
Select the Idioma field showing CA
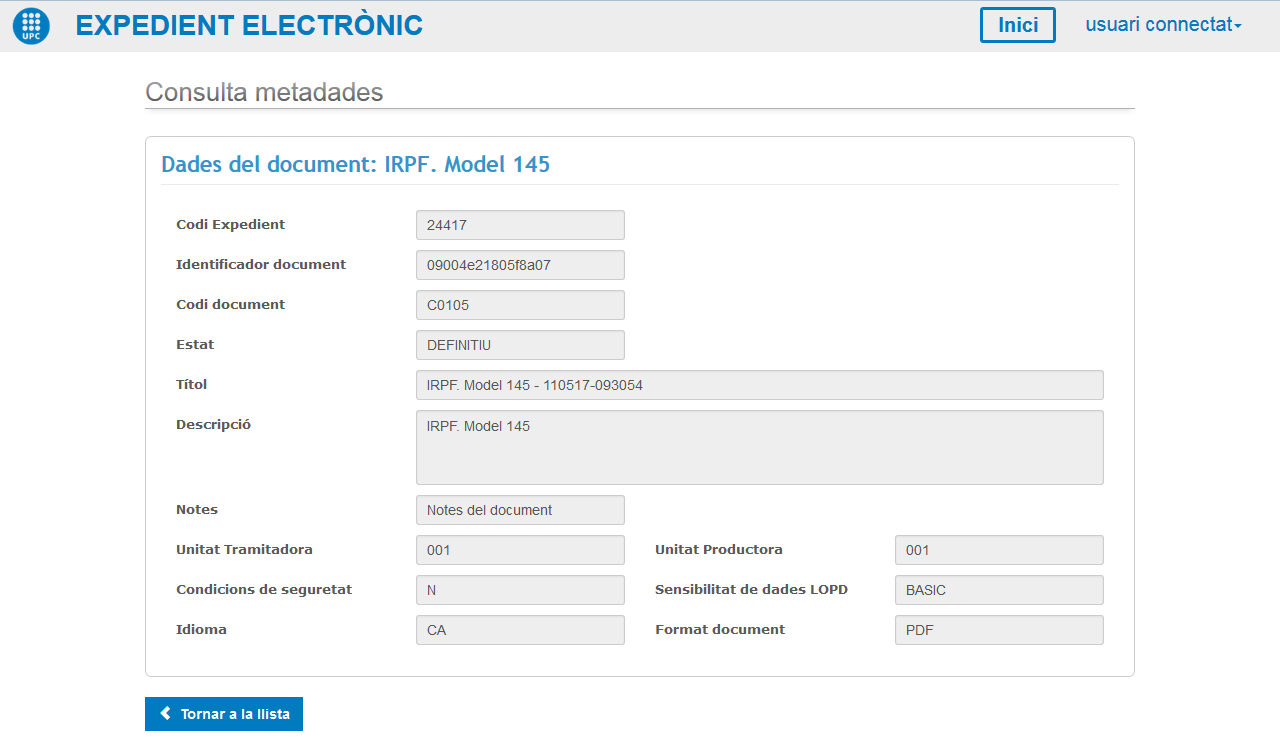pyautogui.click(x=520, y=630)
